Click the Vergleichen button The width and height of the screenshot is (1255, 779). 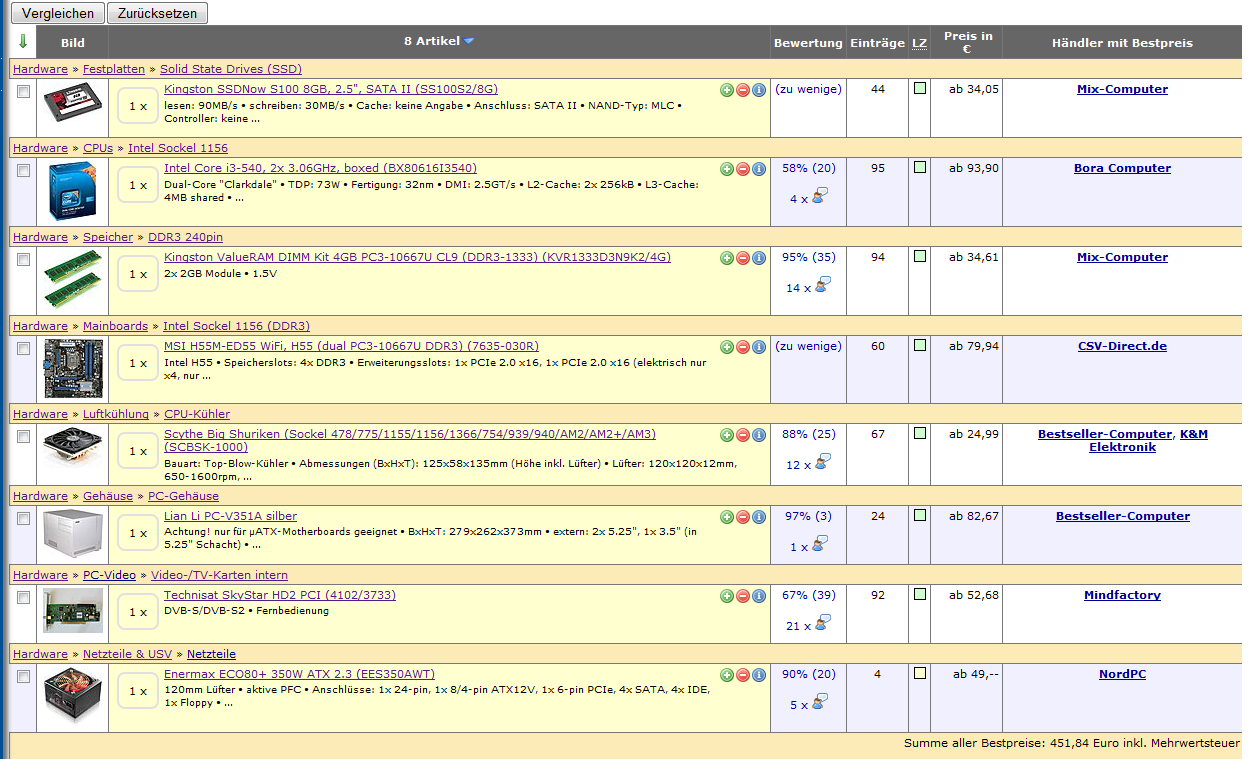tap(58, 13)
